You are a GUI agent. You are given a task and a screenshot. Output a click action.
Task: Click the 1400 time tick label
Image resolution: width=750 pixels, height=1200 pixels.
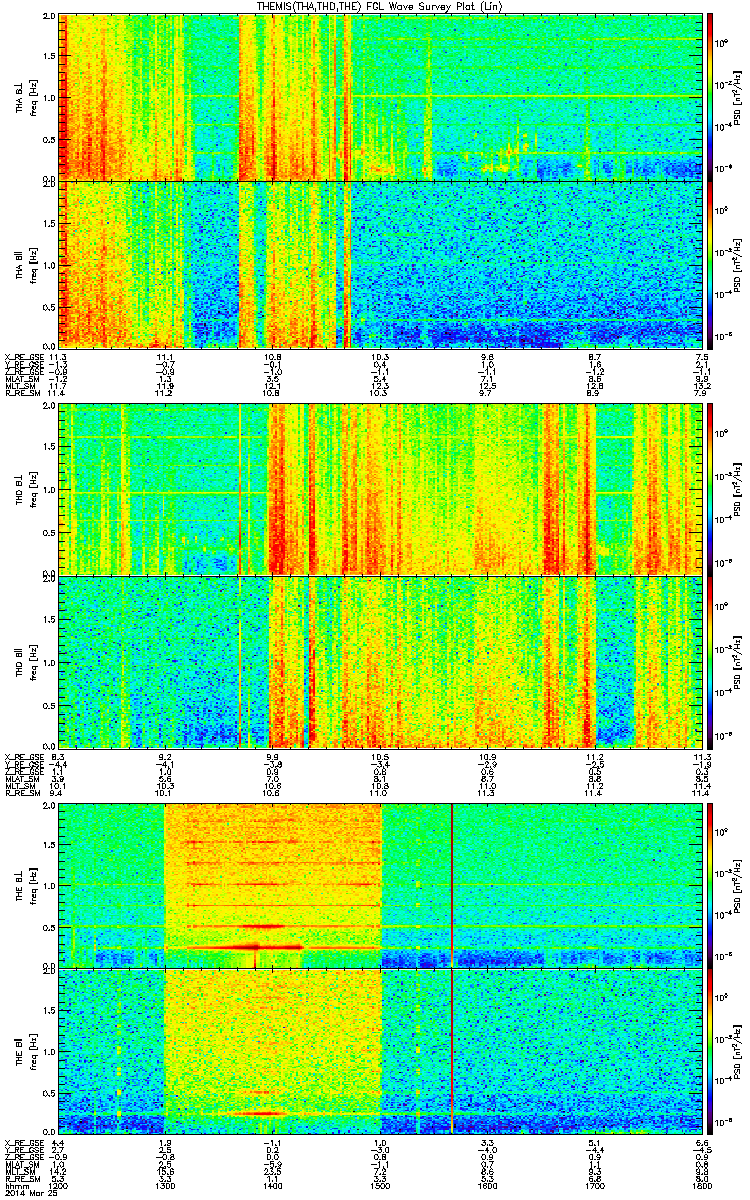point(273,1185)
